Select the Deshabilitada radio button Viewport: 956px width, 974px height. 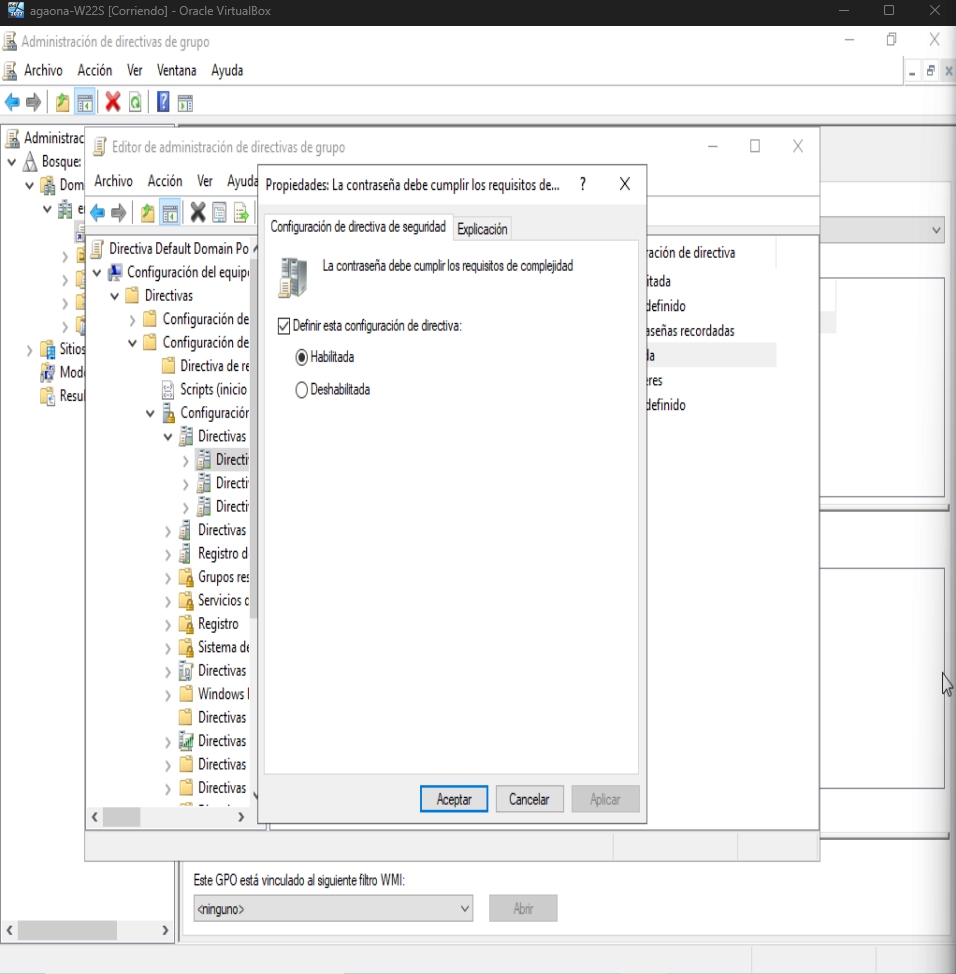click(302, 390)
